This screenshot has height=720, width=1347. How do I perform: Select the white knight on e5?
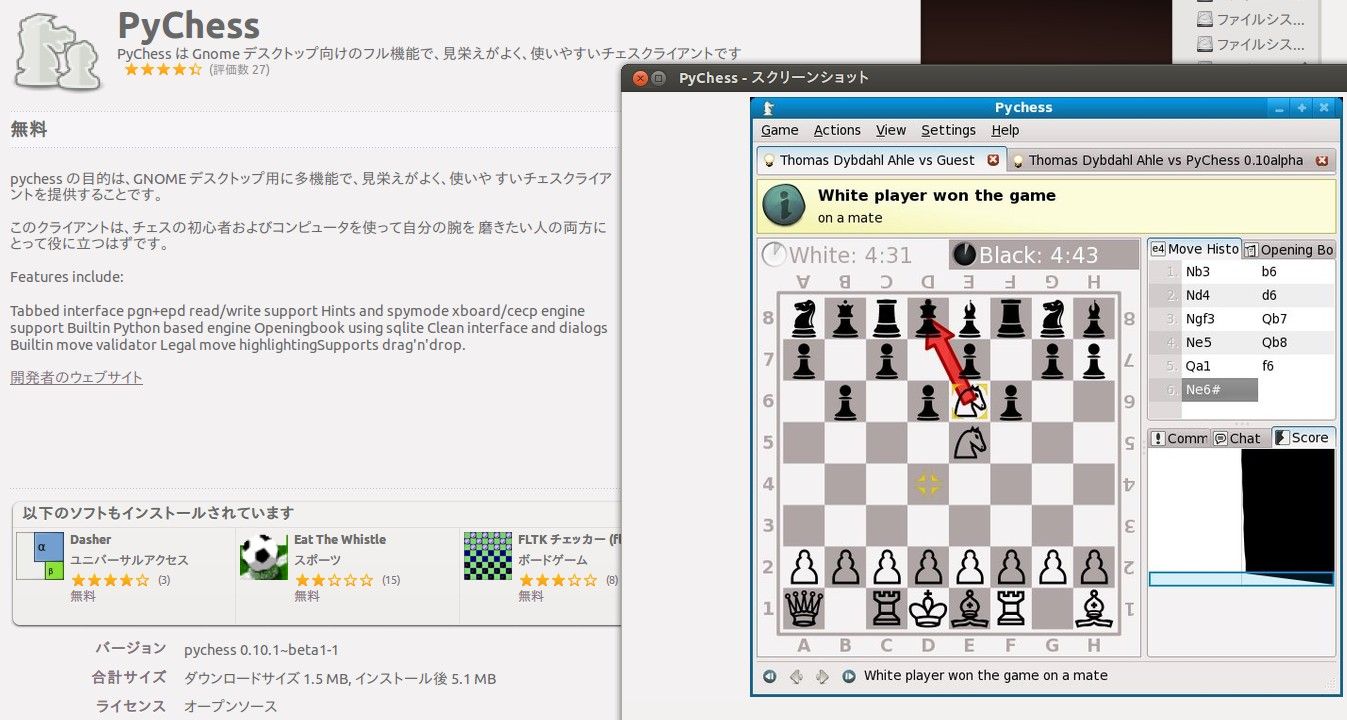pyautogui.click(x=969, y=442)
